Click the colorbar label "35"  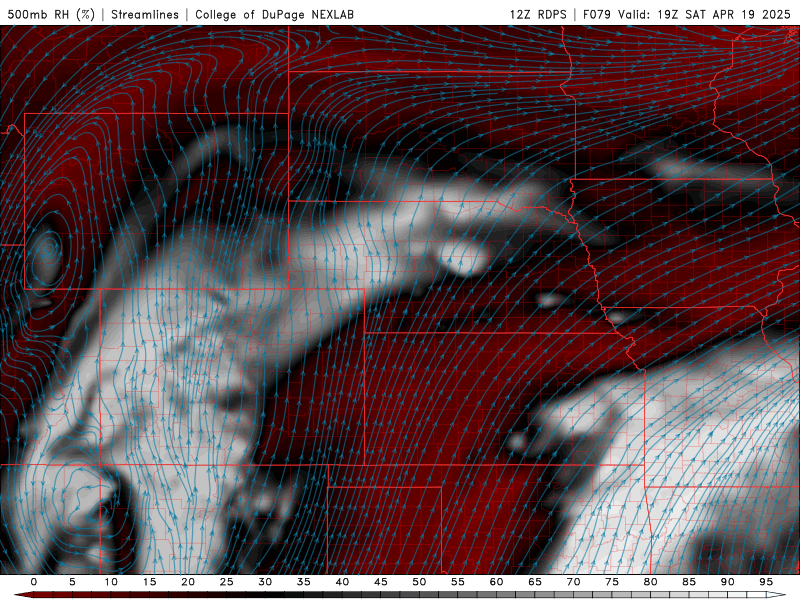[x=304, y=582]
